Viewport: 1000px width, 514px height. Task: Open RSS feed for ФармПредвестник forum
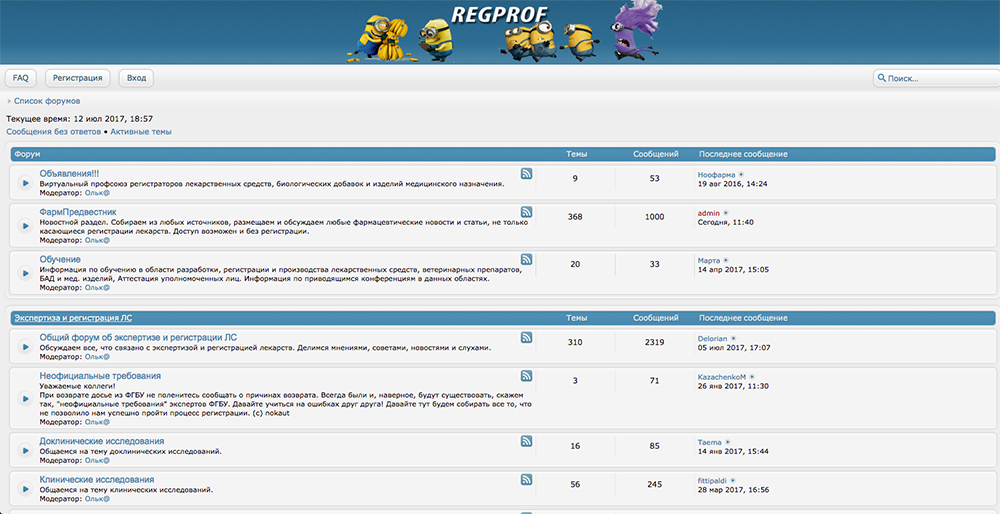click(526, 212)
